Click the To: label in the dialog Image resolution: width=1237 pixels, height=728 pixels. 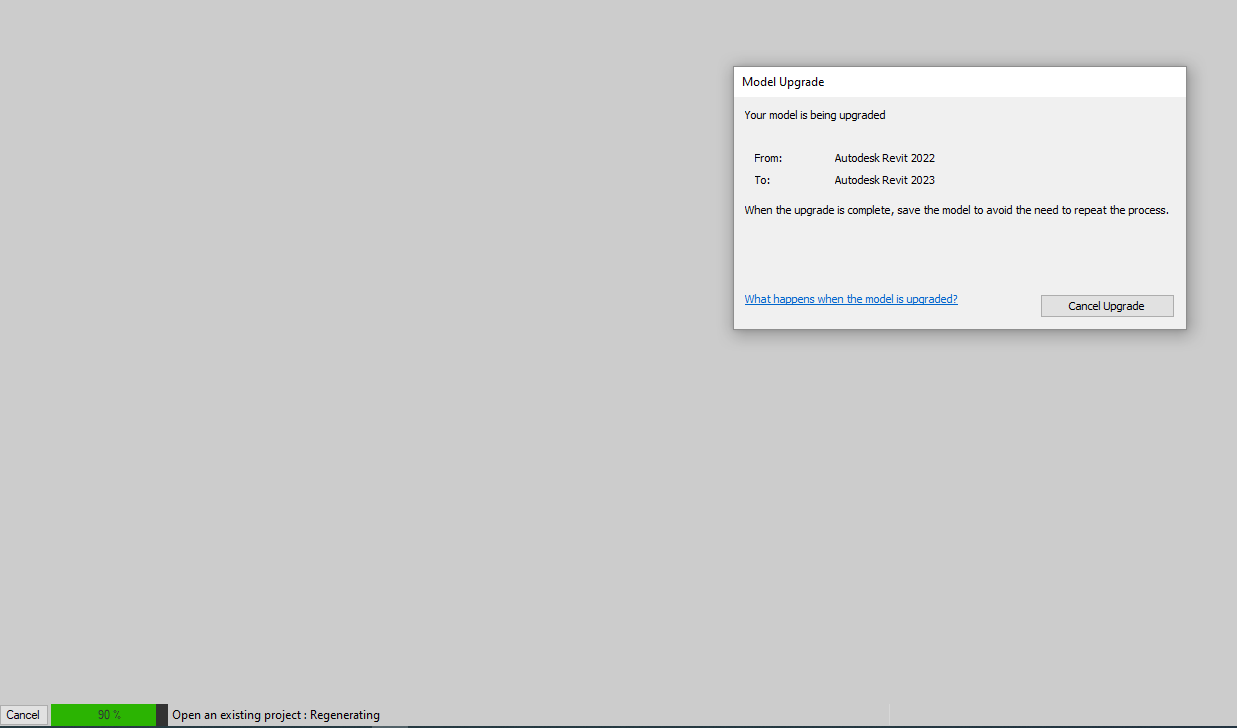click(762, 180)
